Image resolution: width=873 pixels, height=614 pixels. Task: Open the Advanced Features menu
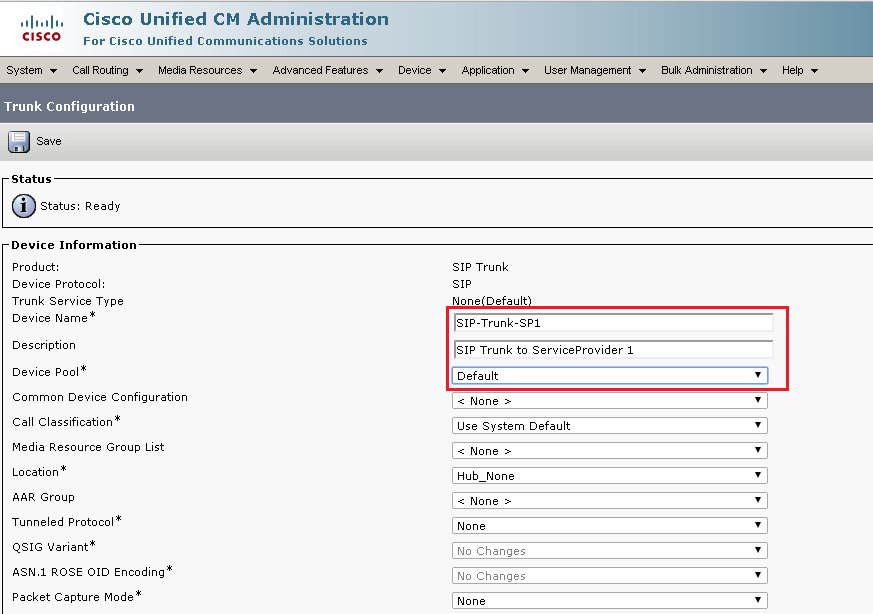click(x=320, y=70)
